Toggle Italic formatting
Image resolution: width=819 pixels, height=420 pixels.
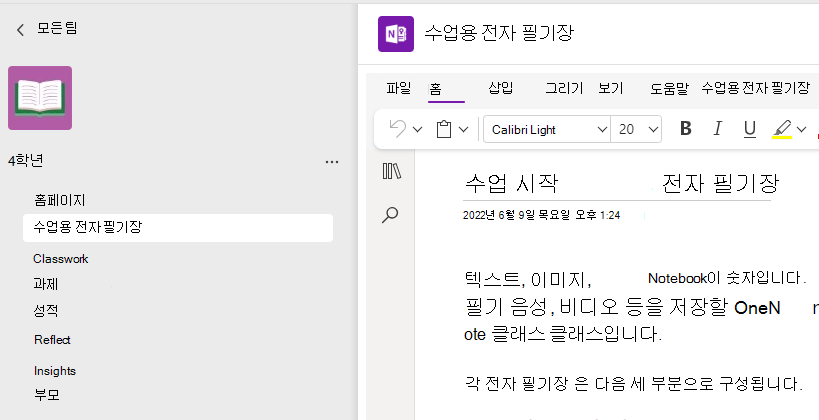tap(718, 129)
